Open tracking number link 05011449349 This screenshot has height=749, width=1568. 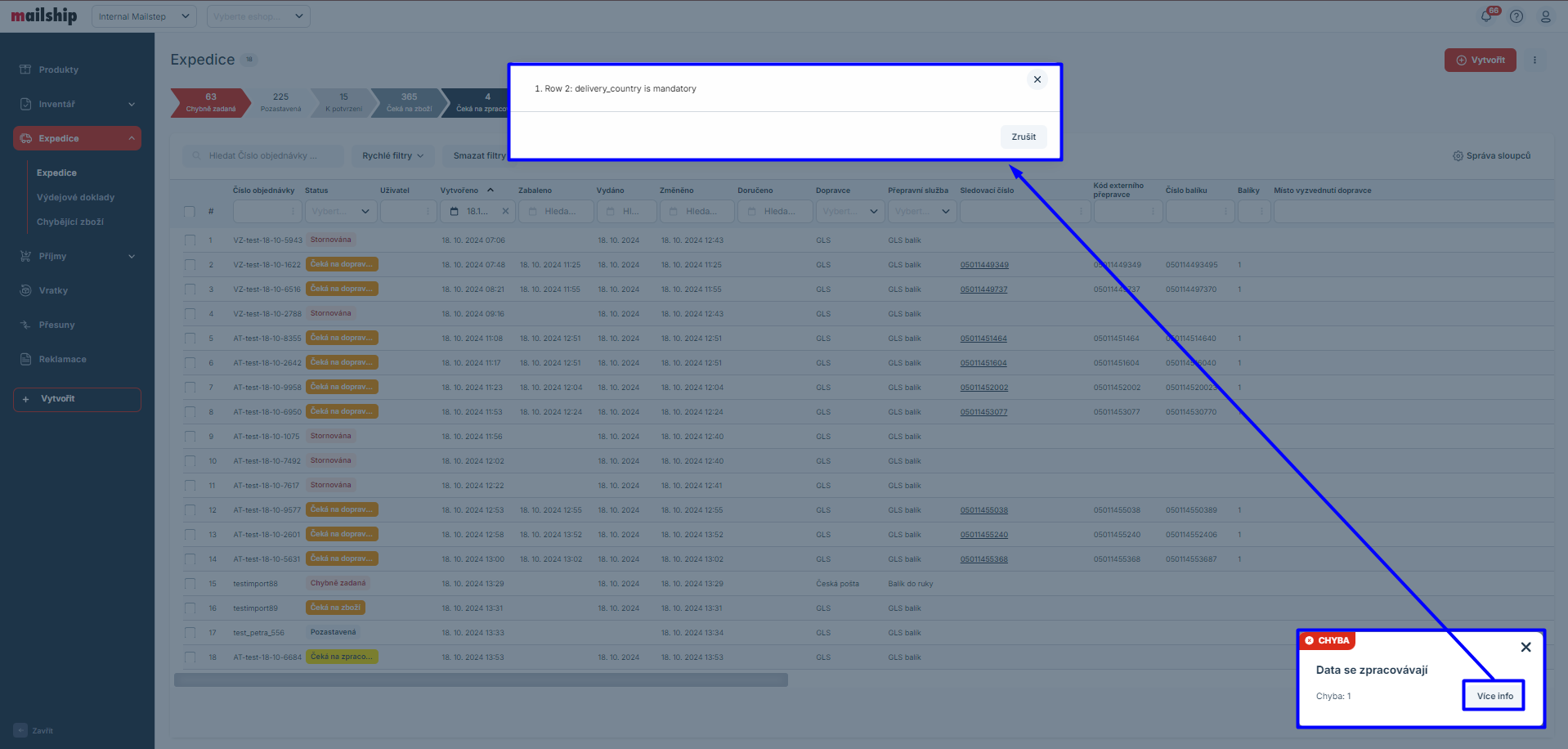tap(983, 265)
